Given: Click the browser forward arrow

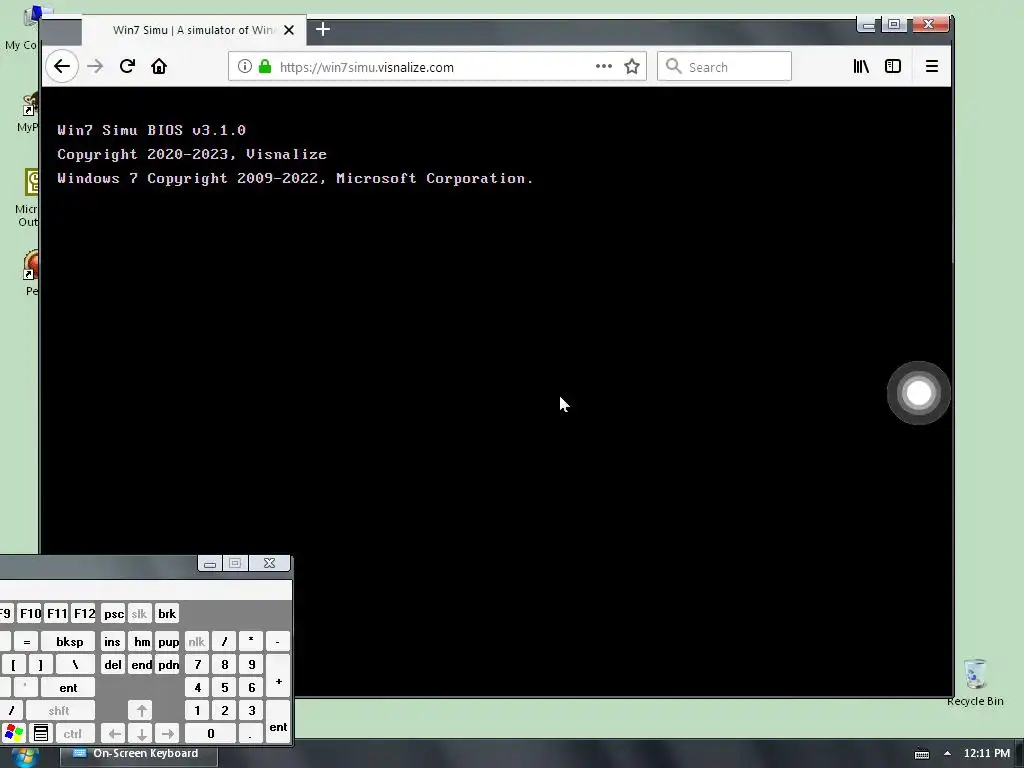Looking at the screenshot, I should point(95,66).
